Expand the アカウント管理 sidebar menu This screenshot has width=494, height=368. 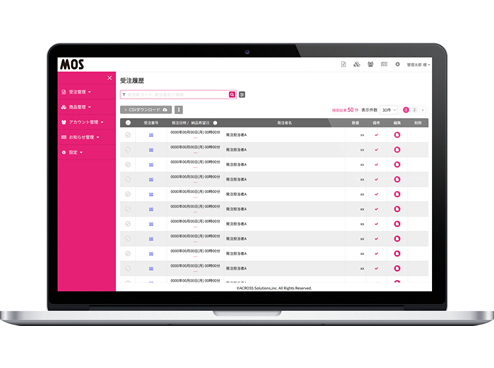[82, 122]
